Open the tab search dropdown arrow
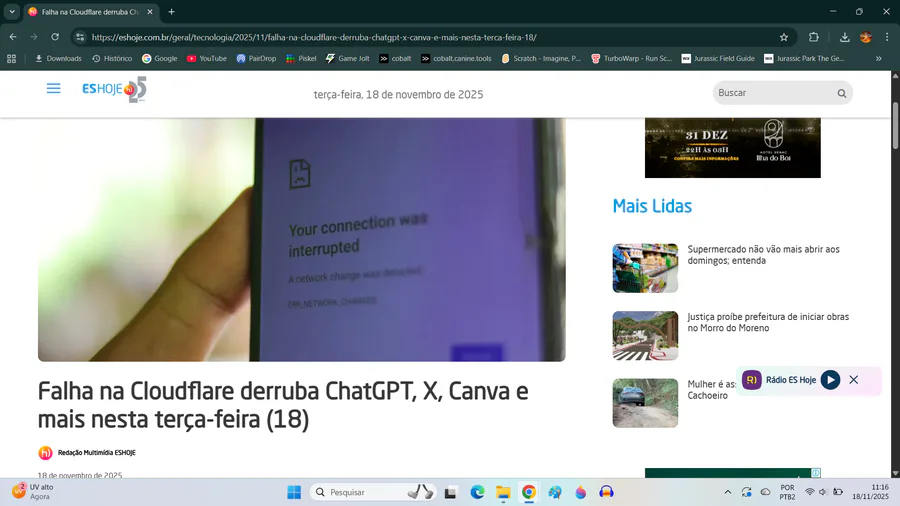 click(11, 11)
